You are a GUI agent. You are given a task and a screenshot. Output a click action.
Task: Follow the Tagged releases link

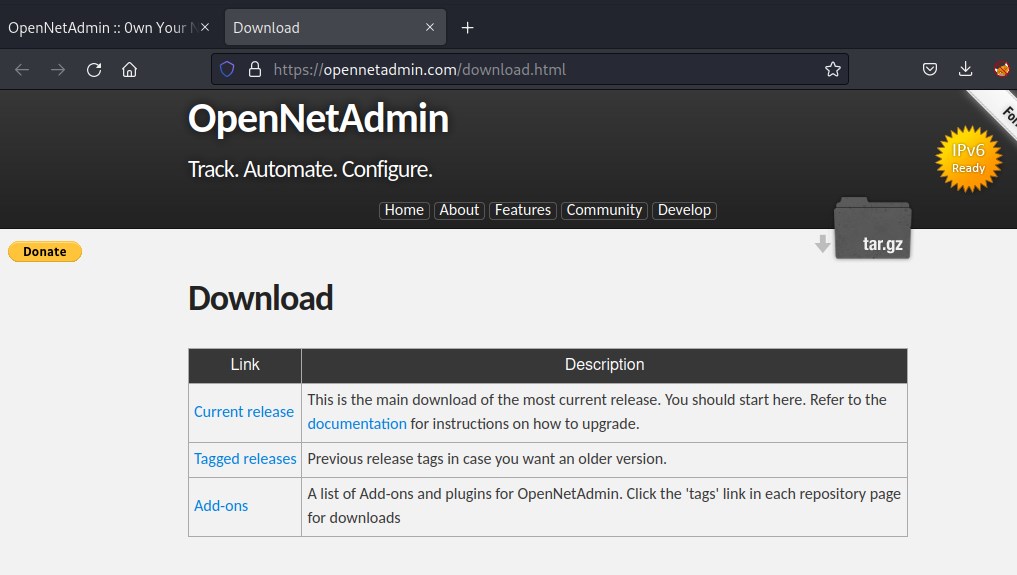(x=245, y=459)
